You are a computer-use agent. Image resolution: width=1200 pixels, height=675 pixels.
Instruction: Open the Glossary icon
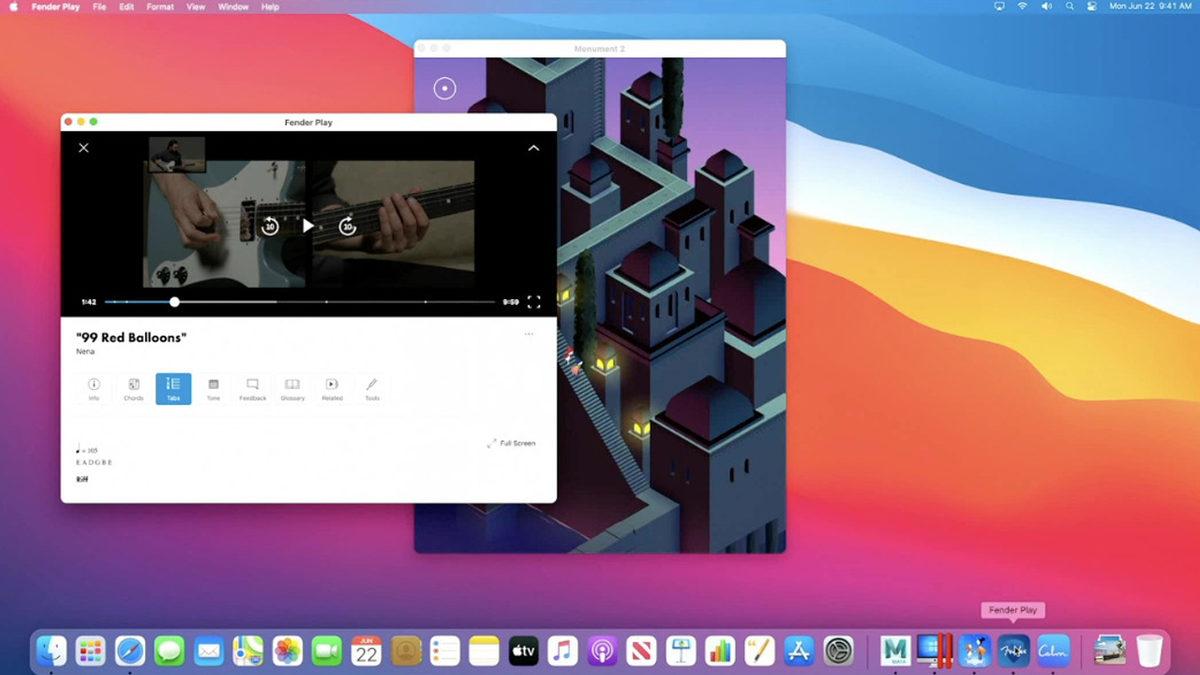(x=292, y=389)
